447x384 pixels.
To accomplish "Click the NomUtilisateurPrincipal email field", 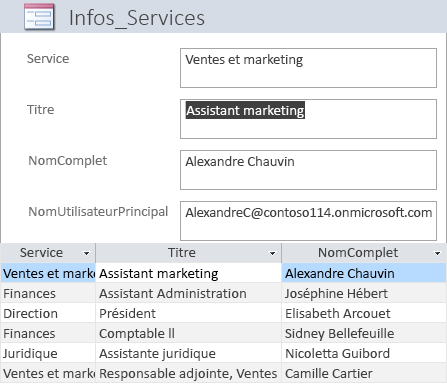I will (x=308, y=221).
